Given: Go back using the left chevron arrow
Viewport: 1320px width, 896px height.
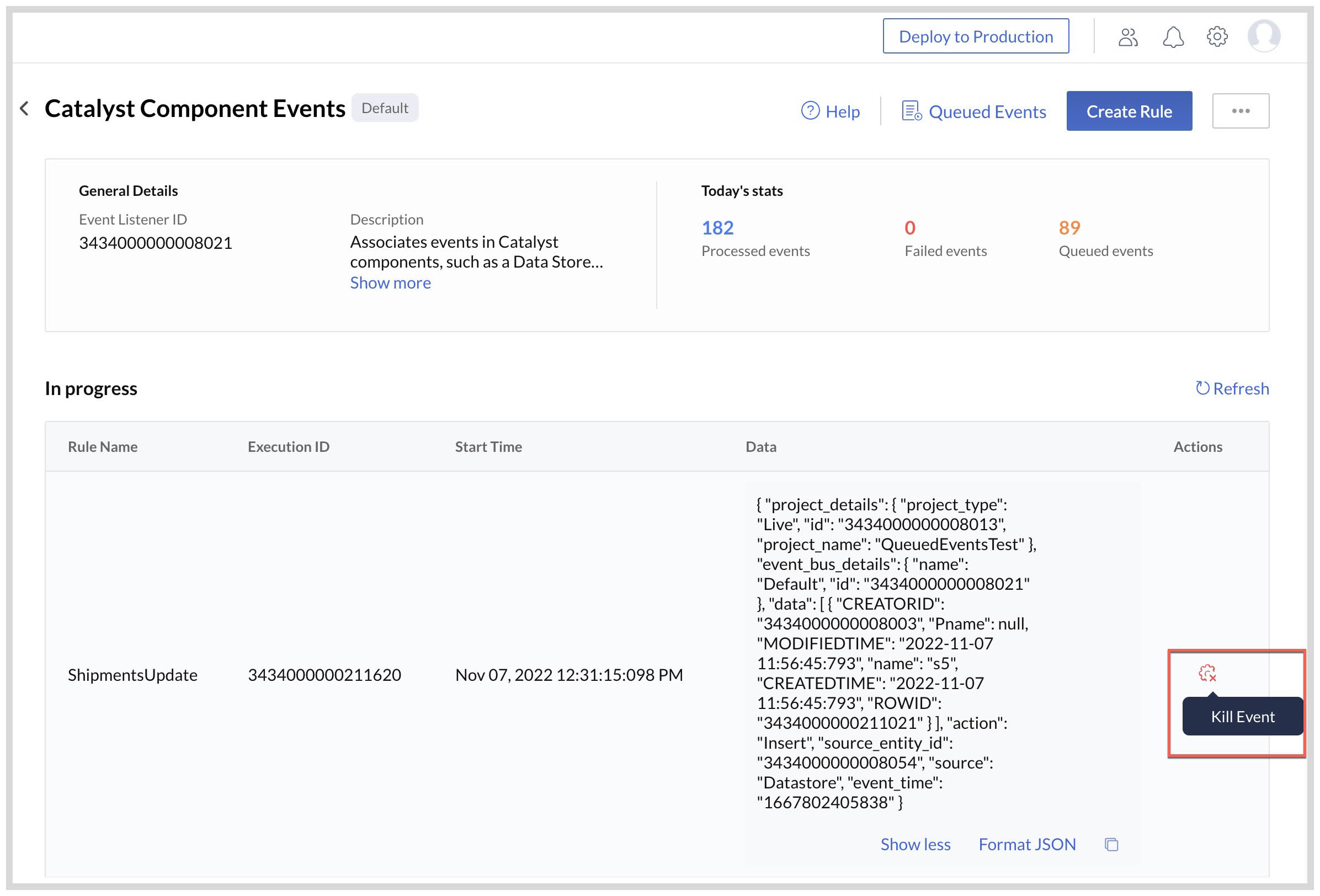Looking at the screenshot, I should [x=24, y=109].
